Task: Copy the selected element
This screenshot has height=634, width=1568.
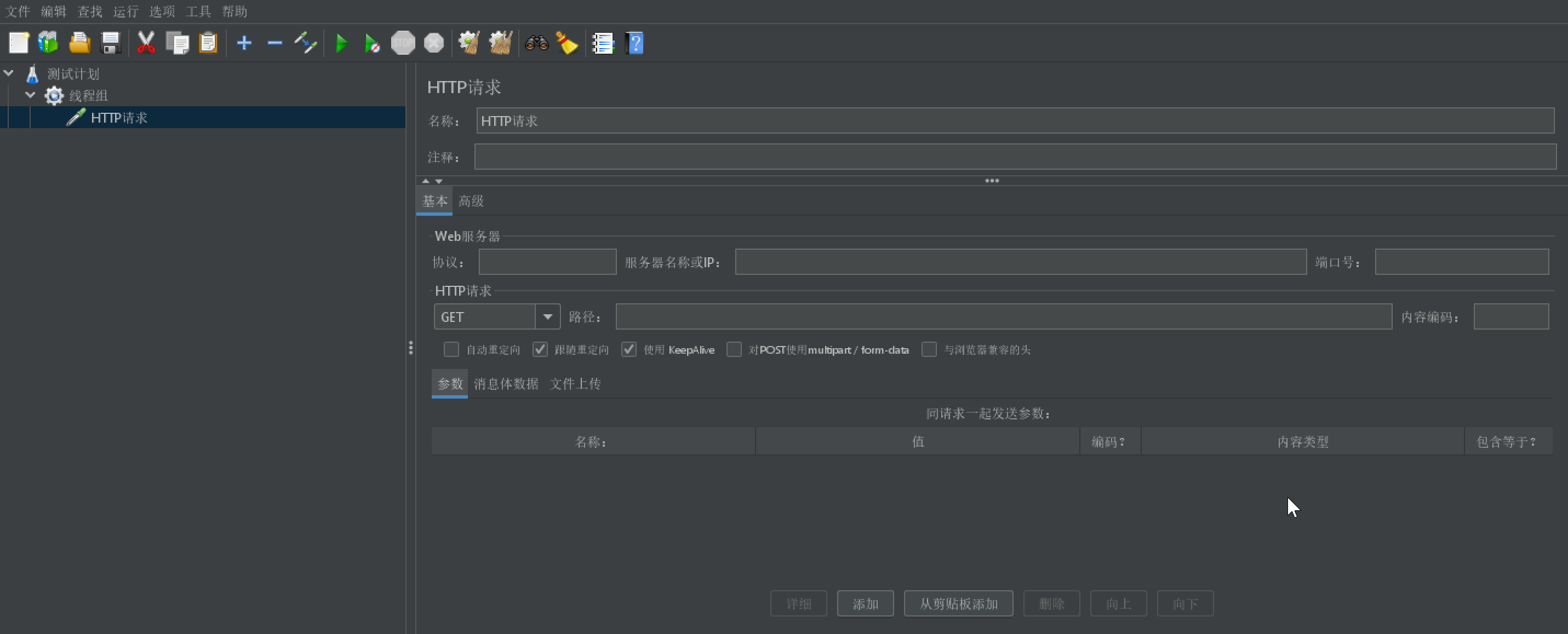Action: (x=177, y=43)
